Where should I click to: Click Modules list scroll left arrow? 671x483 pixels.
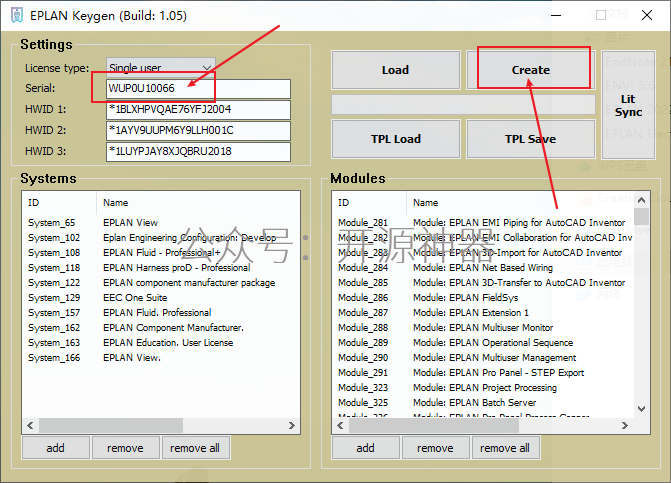click(x=340, y=426)
